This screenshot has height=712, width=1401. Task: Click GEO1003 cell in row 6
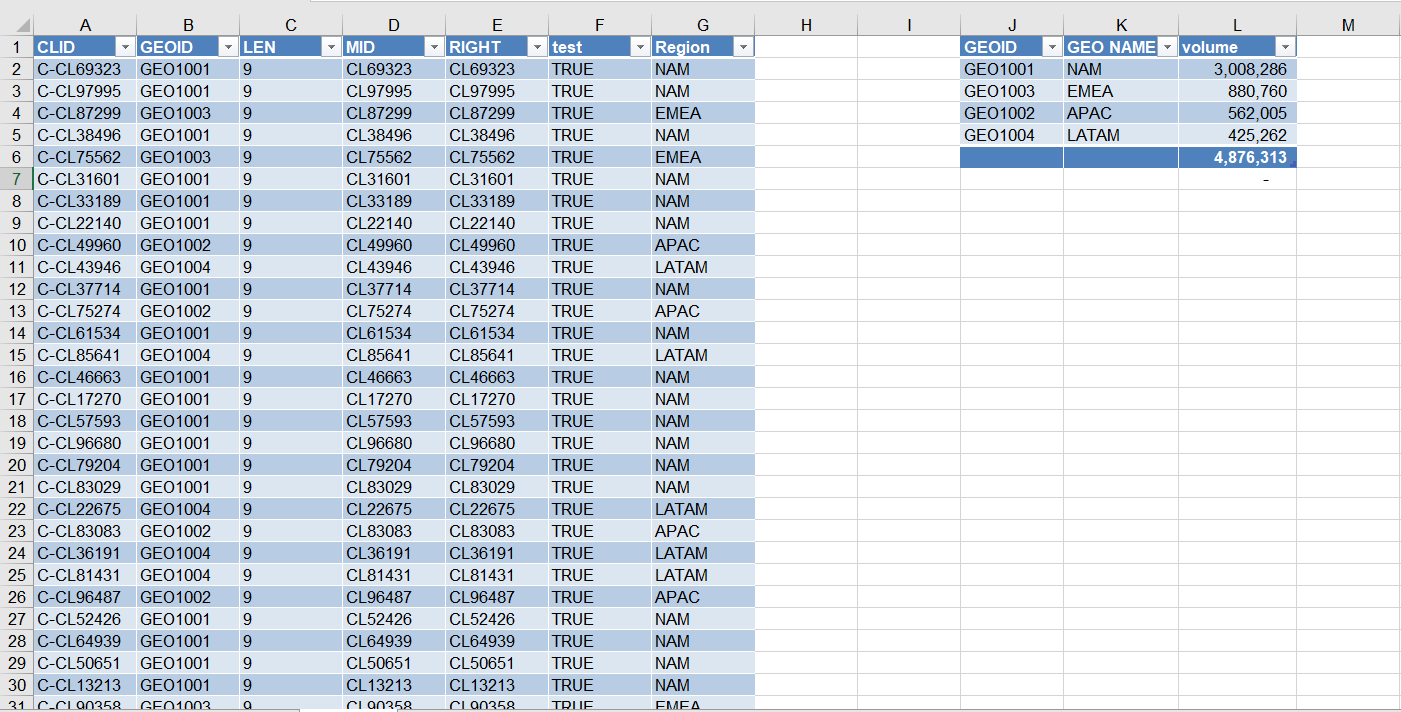[x=188, y=157]
